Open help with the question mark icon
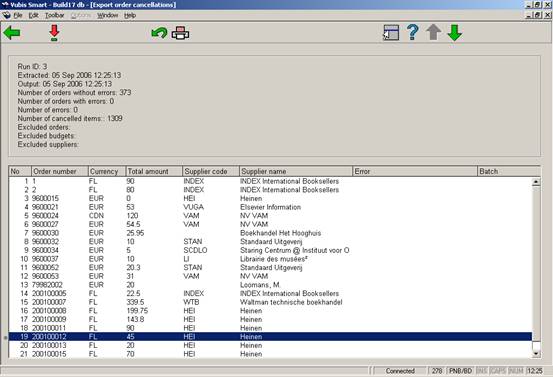This screenshot has width=553, height=377. [x=412, y=32]
